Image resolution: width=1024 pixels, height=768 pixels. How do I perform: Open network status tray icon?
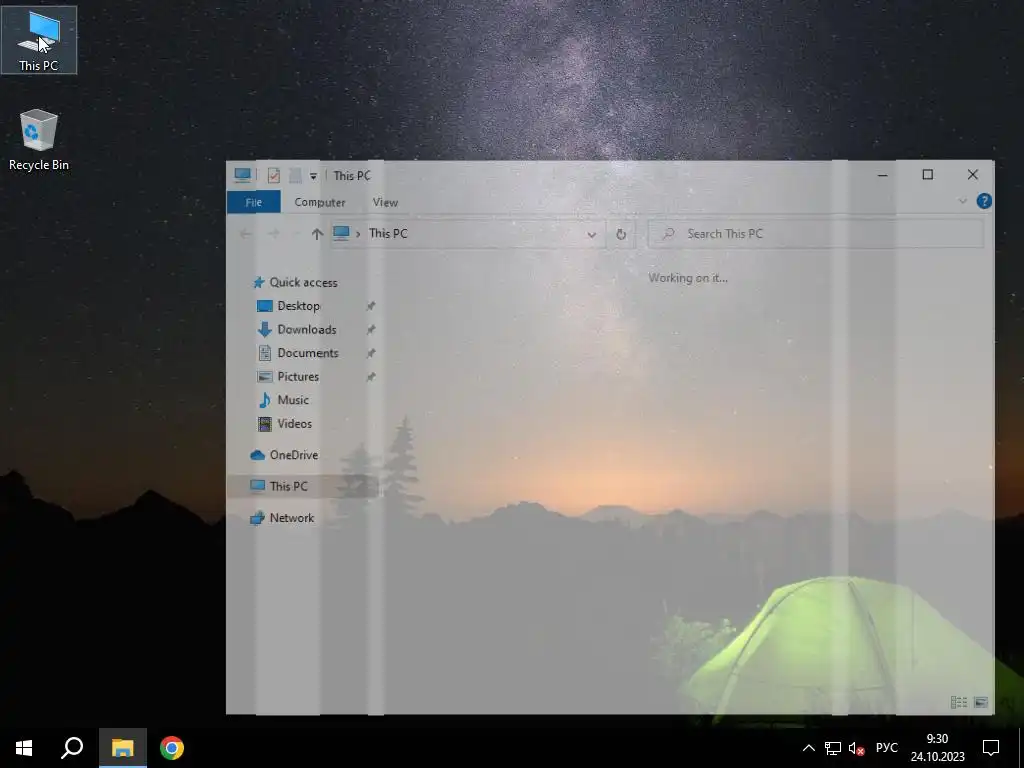click(x=833, y=748)
